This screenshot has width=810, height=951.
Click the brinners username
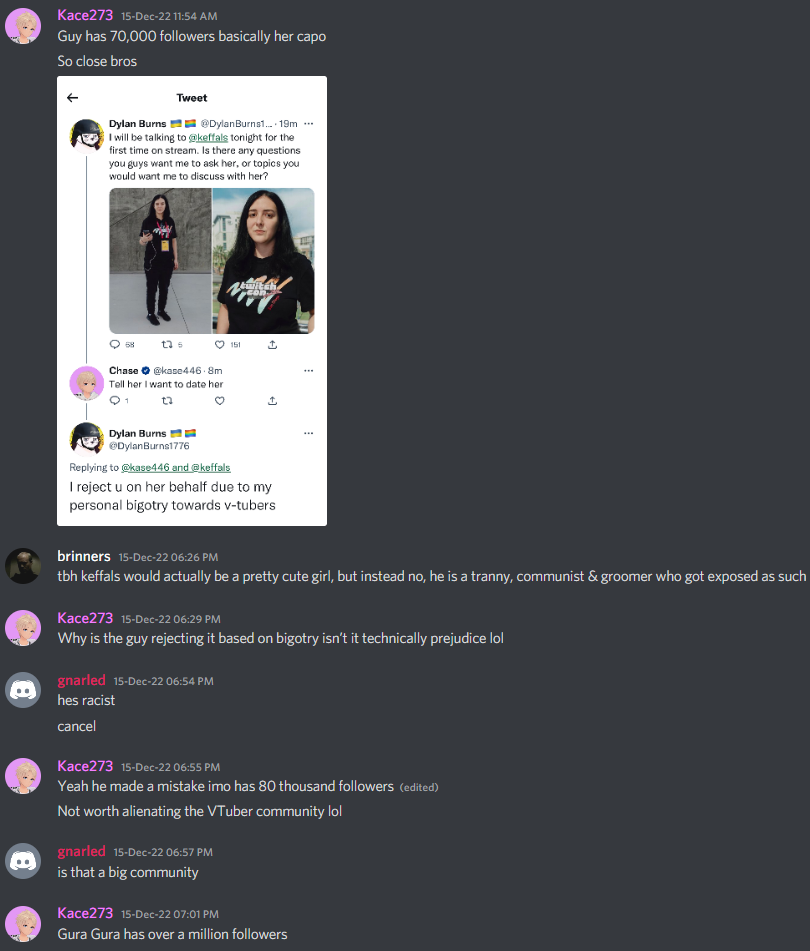(x=84, y=556)
